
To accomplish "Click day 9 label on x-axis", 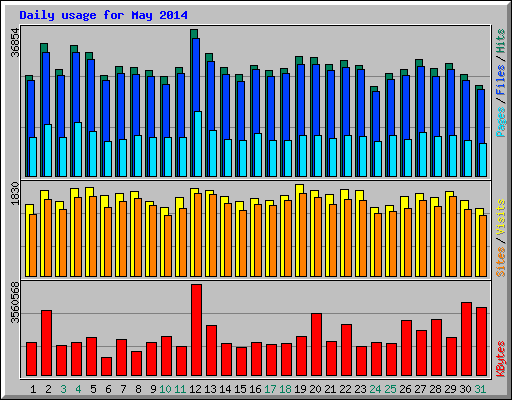I will (153, 389).
